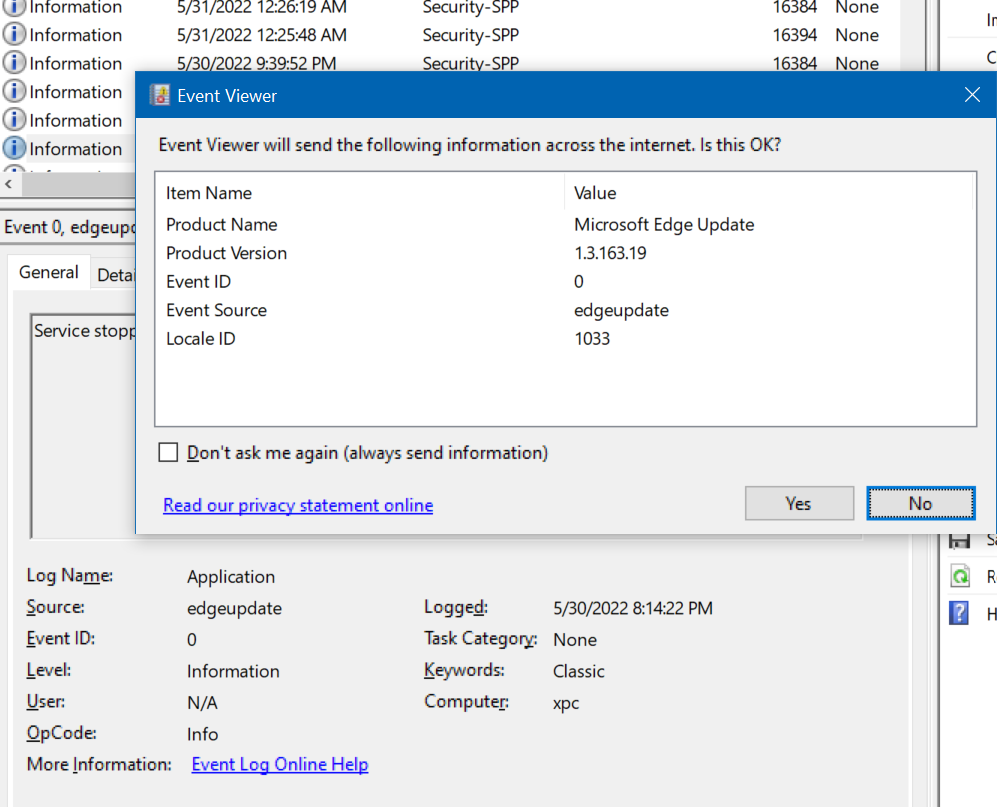997x807 pixels.
Task: Click info icon of 12:25:48 AM event
Action: (x=14, y=34)
